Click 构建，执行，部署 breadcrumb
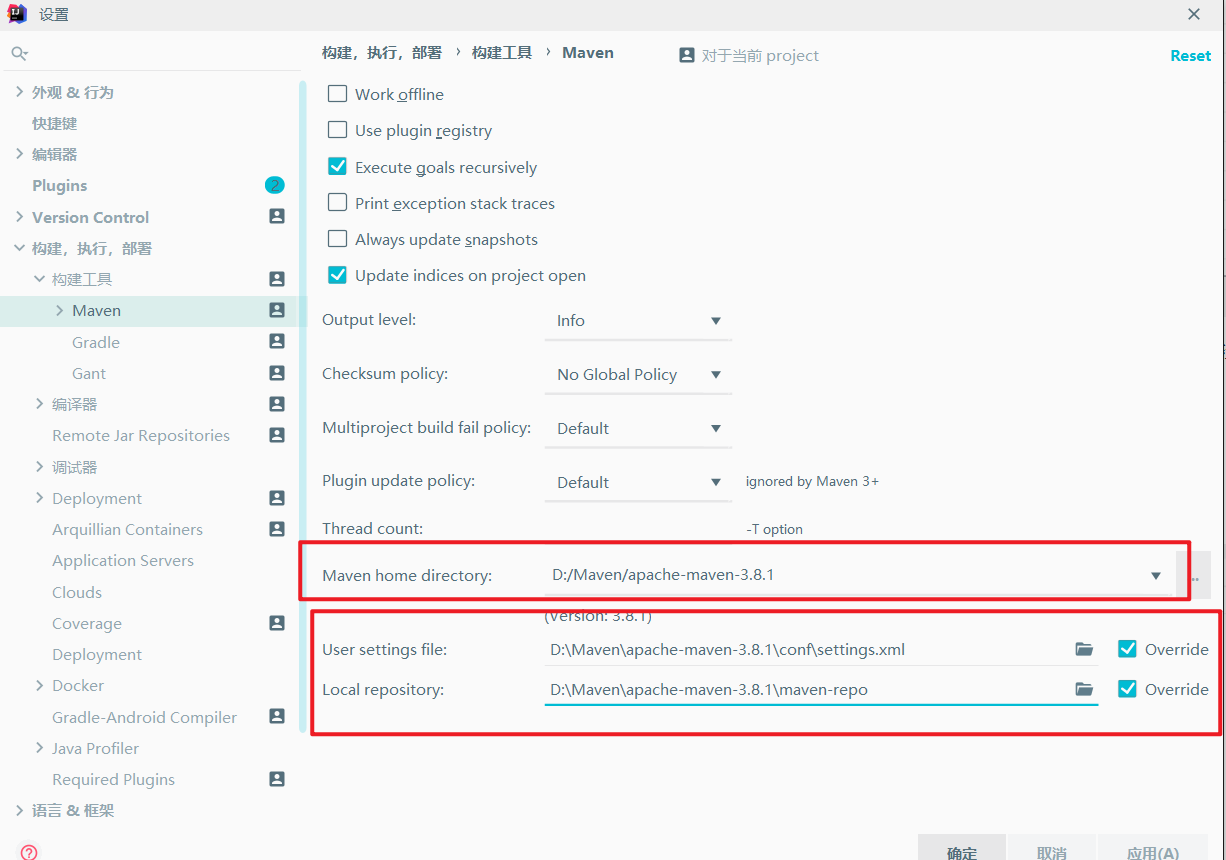The height and width of the screenshot is (860, 1226). point(382,53)
